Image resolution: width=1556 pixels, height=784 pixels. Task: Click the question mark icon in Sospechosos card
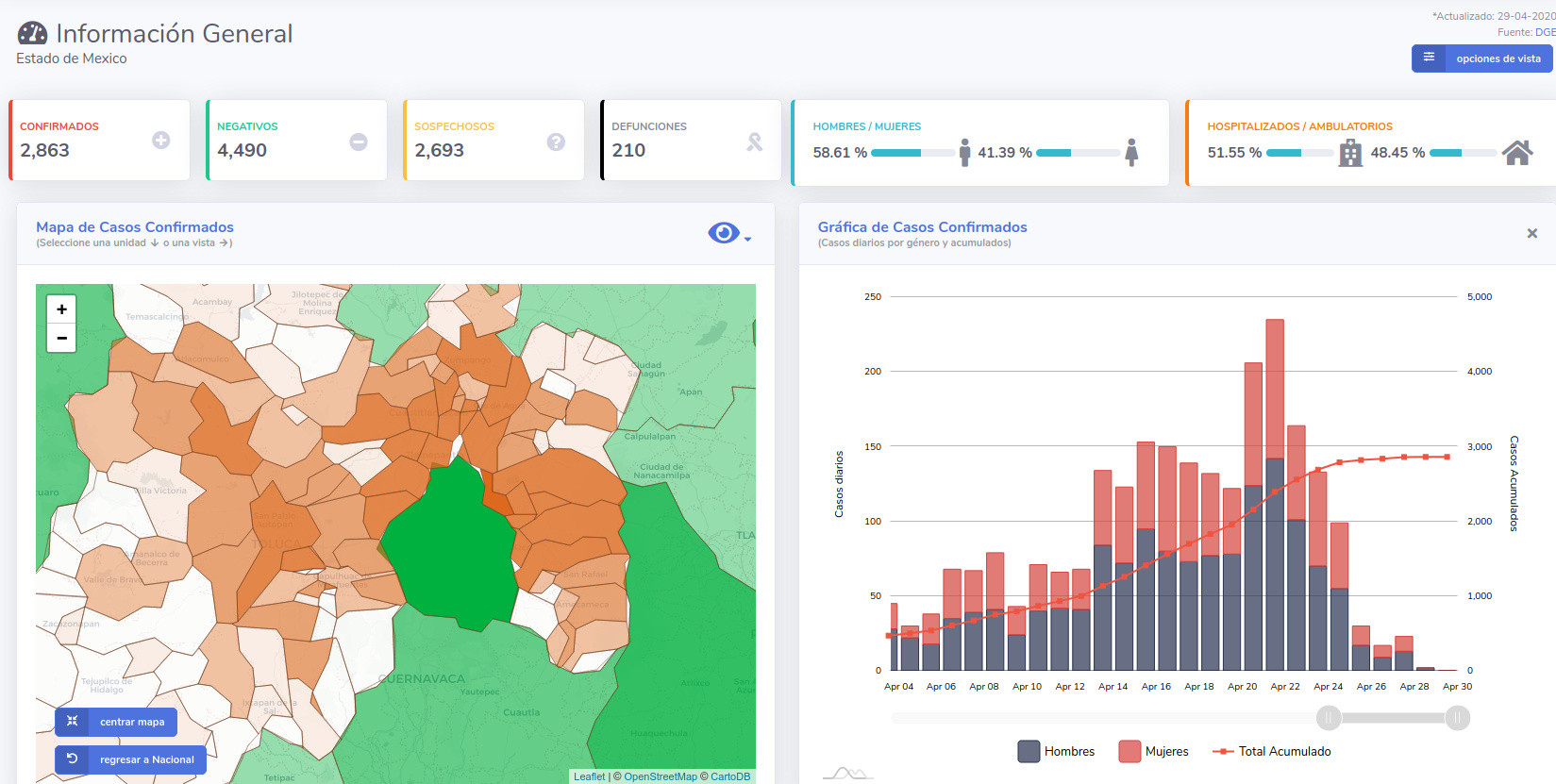pyautogui.click(x=556, y=142)
